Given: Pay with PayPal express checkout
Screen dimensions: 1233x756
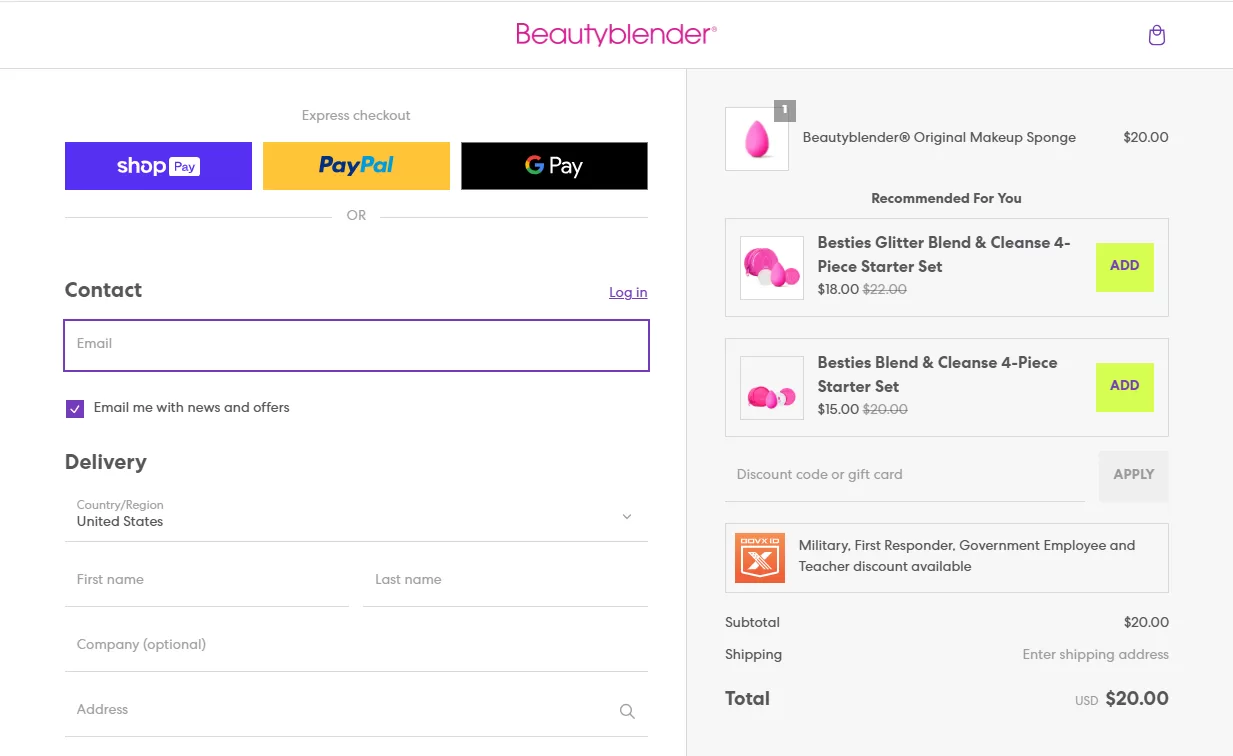Looking at the screenshot, I should pos(356,166).
